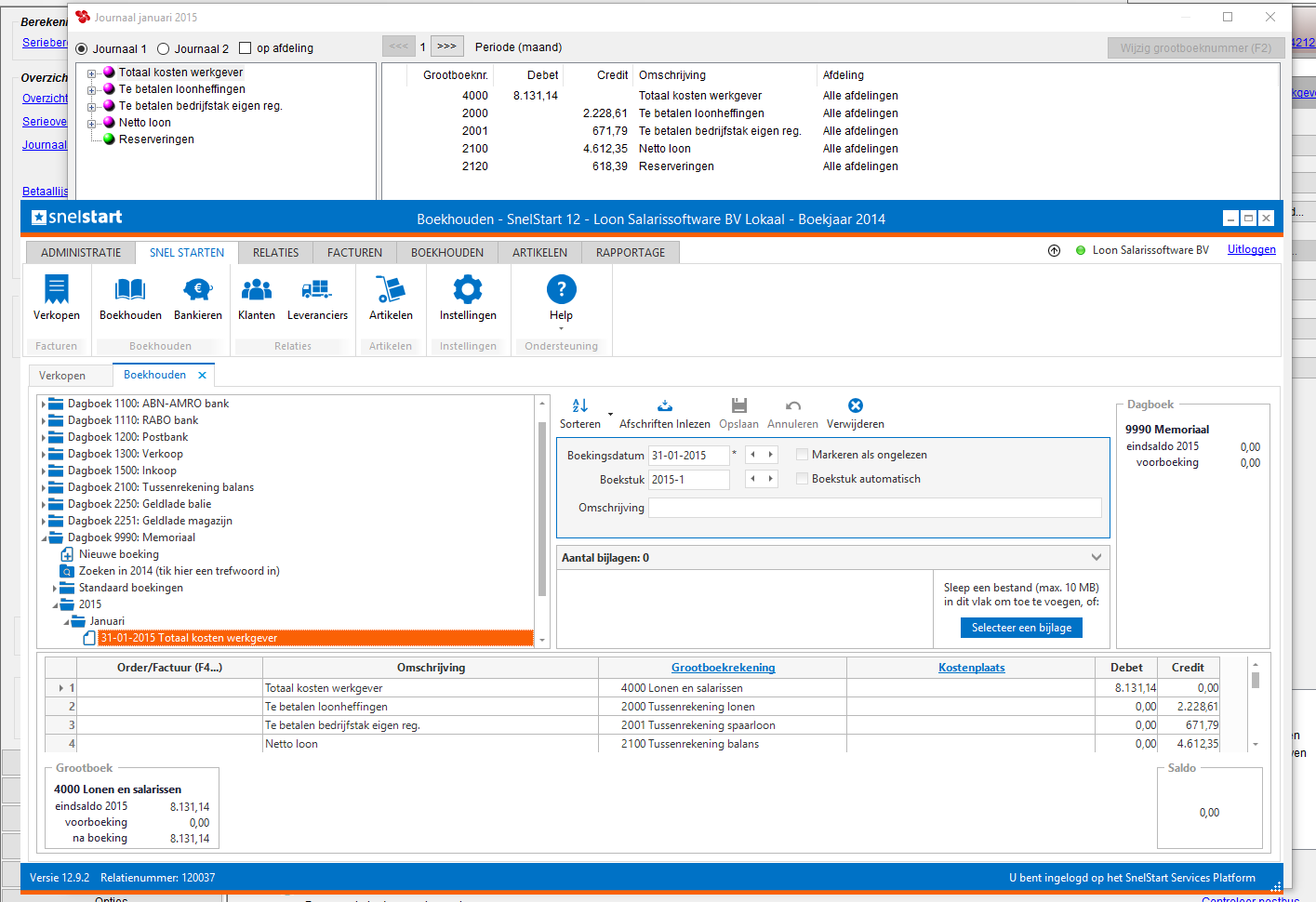This screenshot has width=1316, height=902.
Task: Decrease Boekstuk with left stepper arrow
Action: point(753,479)
